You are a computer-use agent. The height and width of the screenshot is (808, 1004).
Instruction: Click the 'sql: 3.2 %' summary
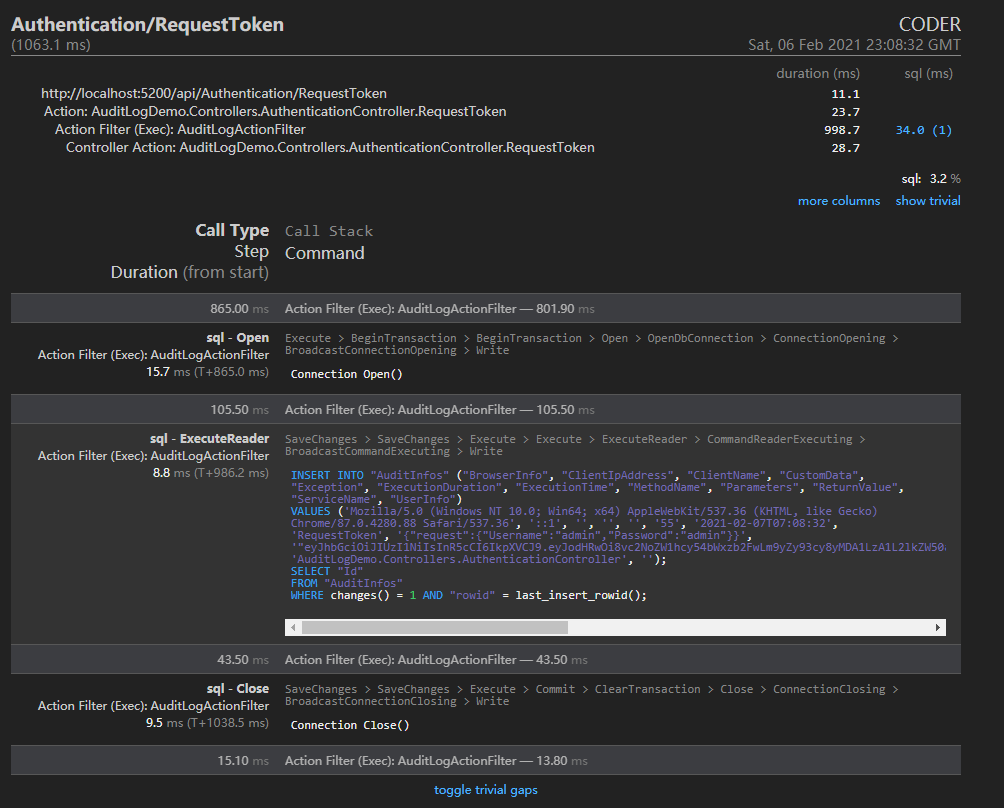coord(931,179)
